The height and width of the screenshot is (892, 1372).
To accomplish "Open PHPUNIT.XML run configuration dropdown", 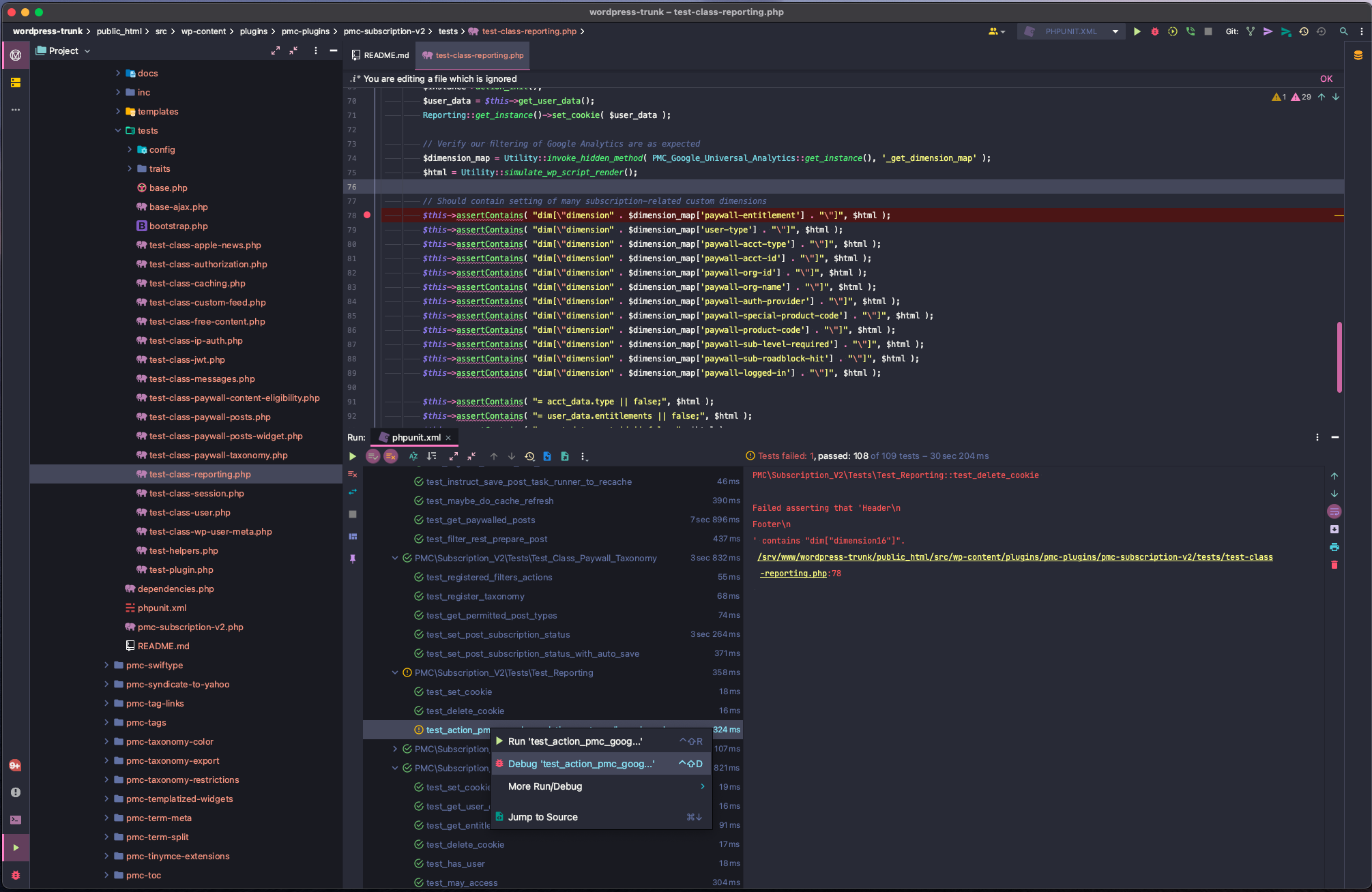I will tap(1071, 31).
